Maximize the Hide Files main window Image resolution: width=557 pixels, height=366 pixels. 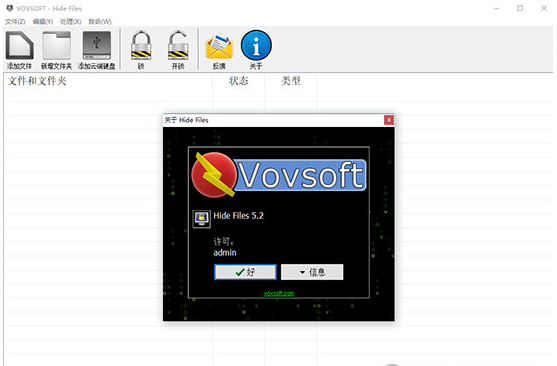(520, 8)
